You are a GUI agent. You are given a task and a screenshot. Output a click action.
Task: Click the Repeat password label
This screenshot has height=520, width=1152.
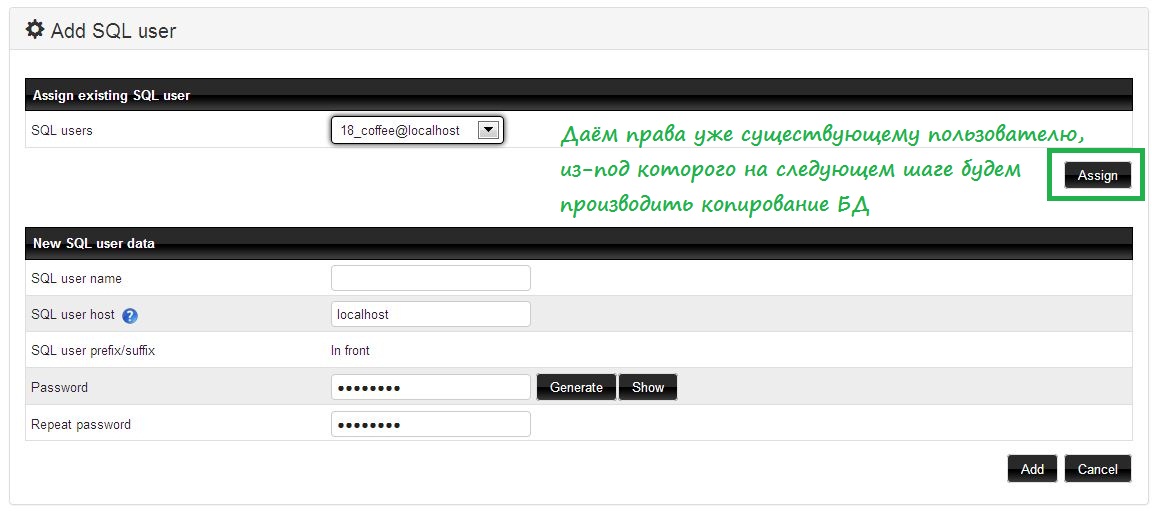[81, 424]
